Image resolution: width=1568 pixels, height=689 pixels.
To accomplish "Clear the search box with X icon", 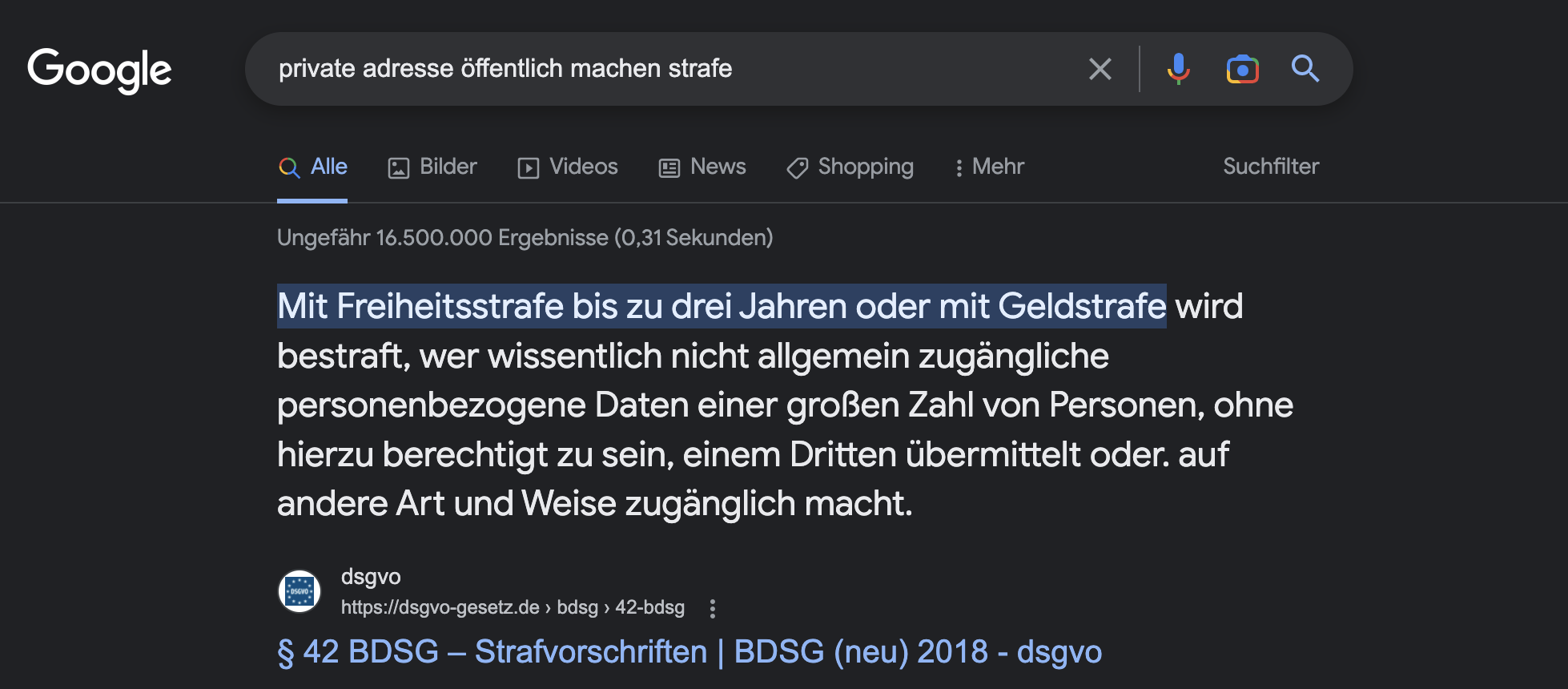I will [1100, 69].
